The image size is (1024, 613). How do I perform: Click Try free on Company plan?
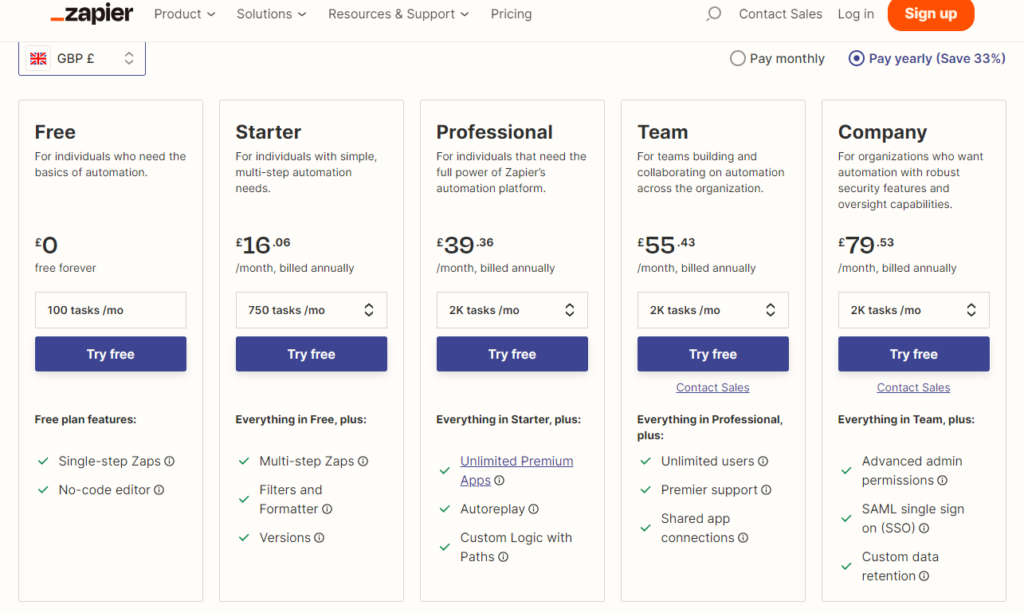(914, 354)
